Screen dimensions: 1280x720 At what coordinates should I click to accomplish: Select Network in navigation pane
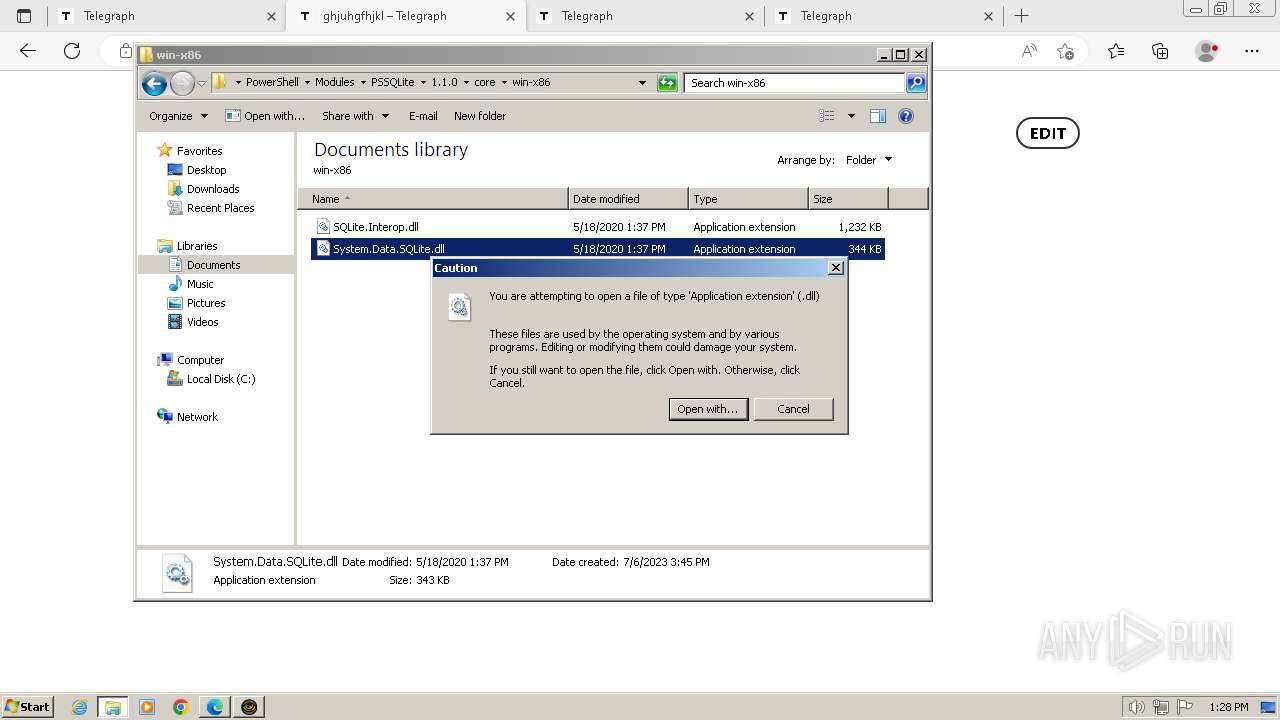coord(197,417)
